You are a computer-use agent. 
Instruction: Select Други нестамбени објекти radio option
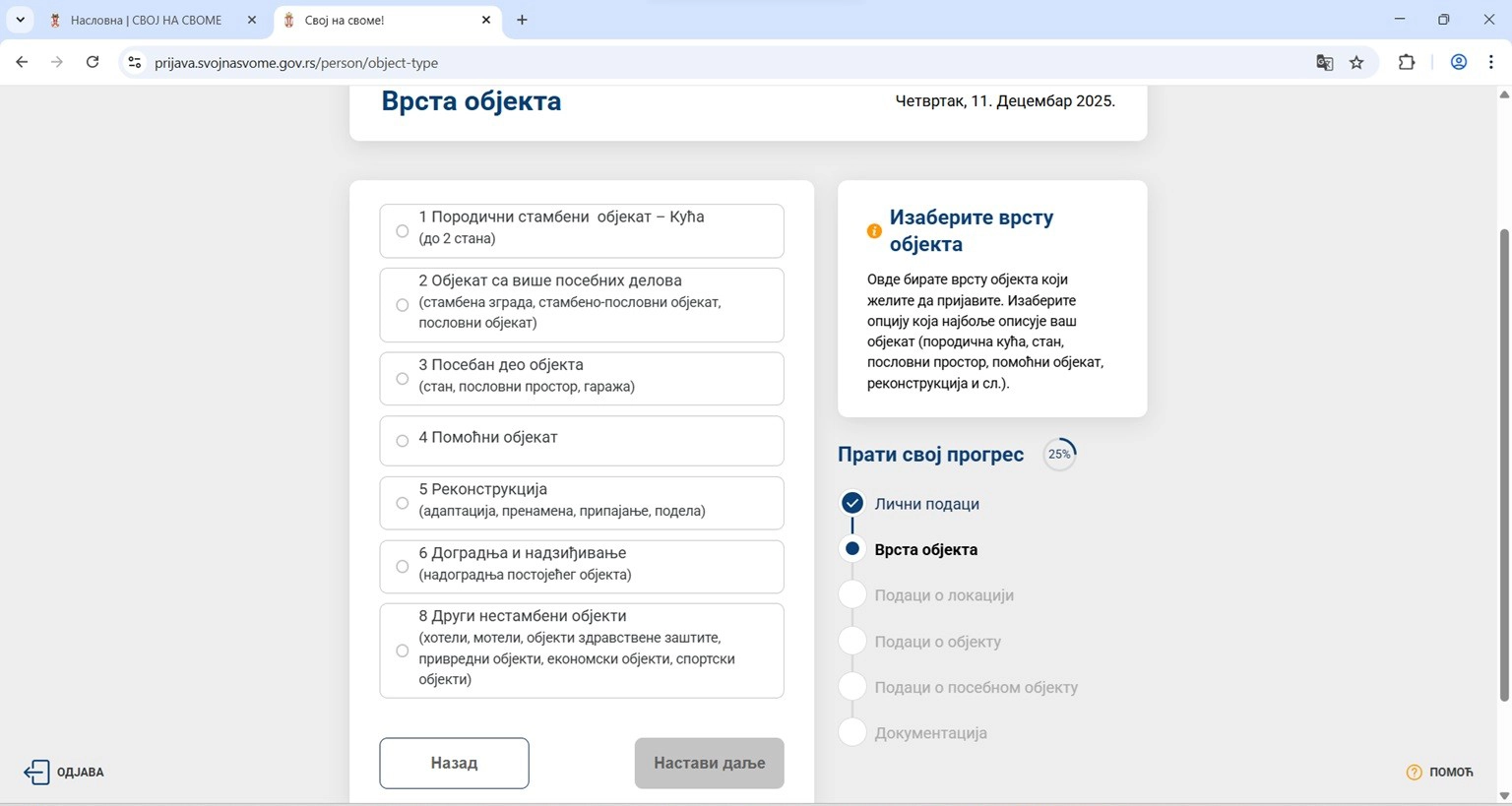(x=402, y=651)
